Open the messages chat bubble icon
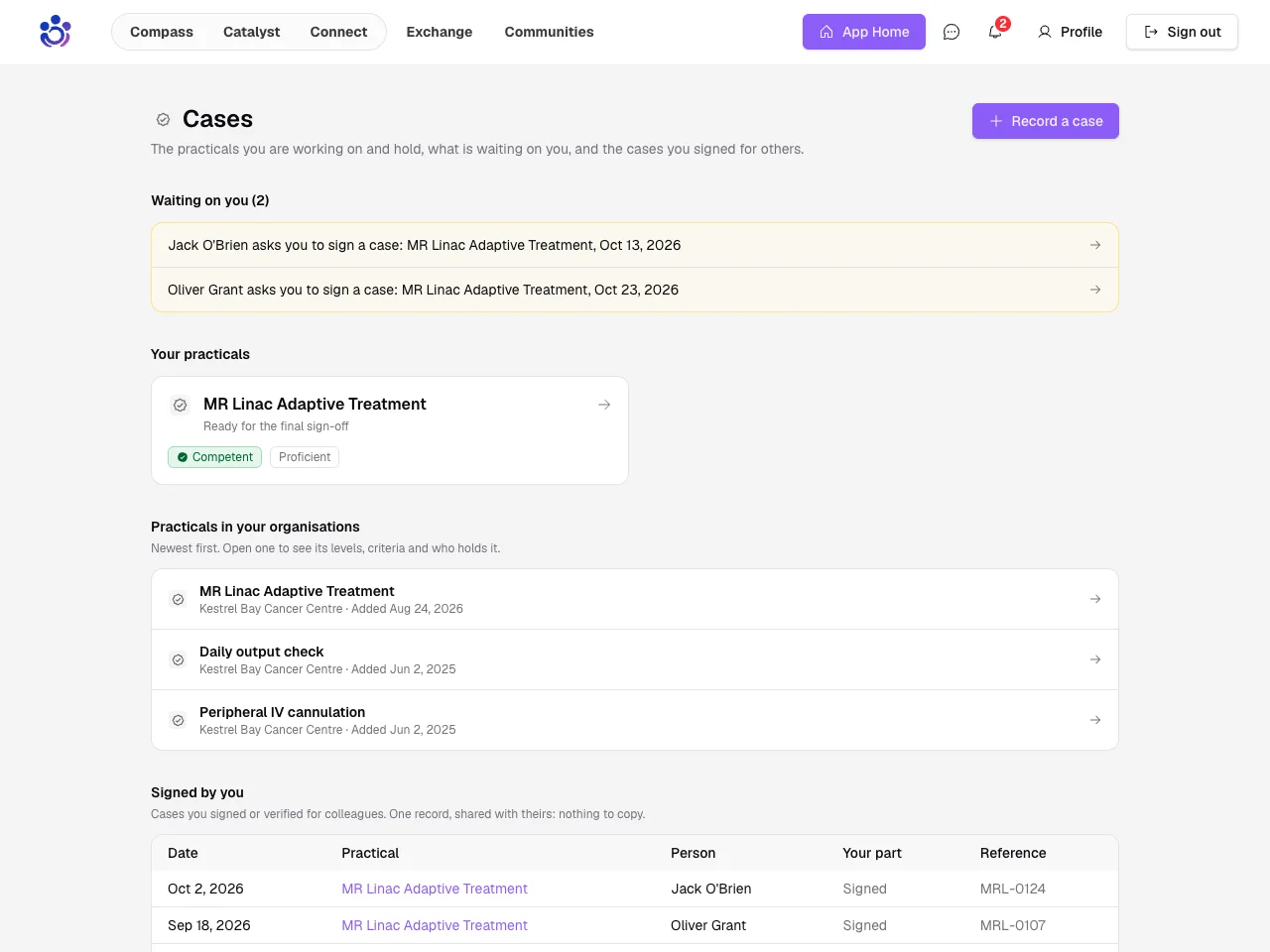 pos(952,32)
